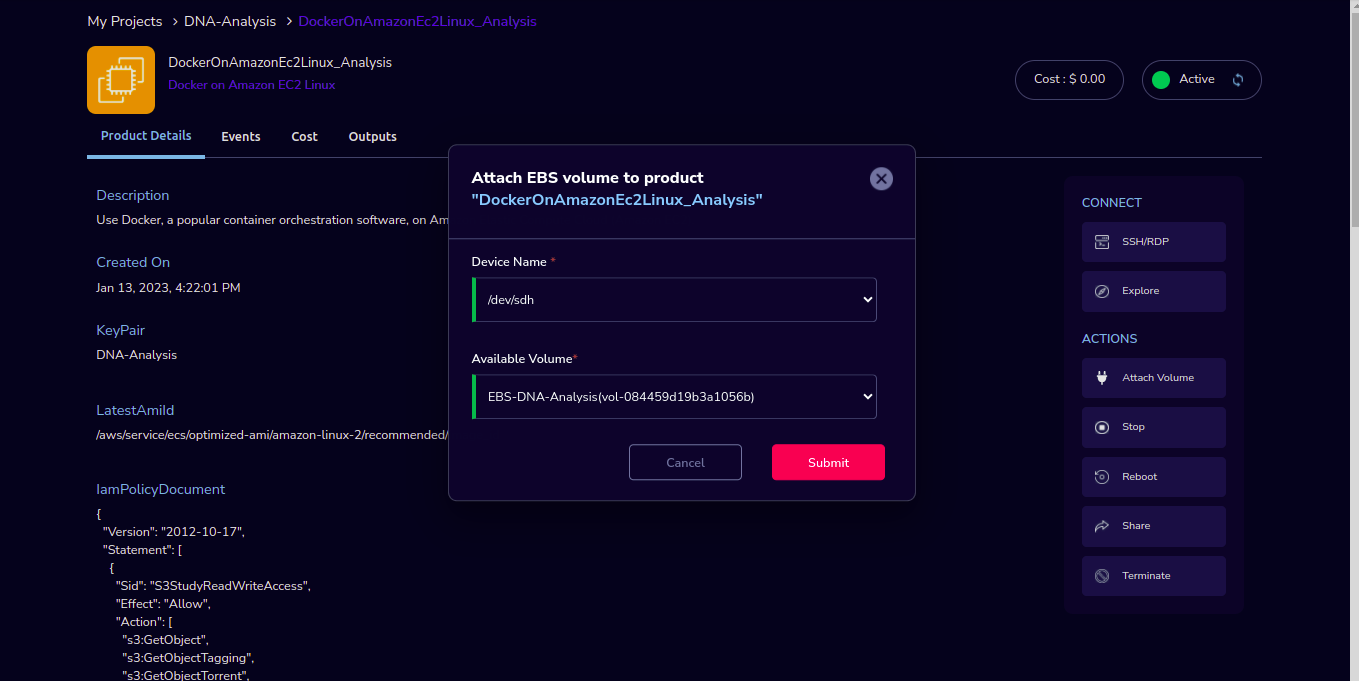
Task: Click the "Version": "2012-10-17" line
Action: (x=174, y=532)
